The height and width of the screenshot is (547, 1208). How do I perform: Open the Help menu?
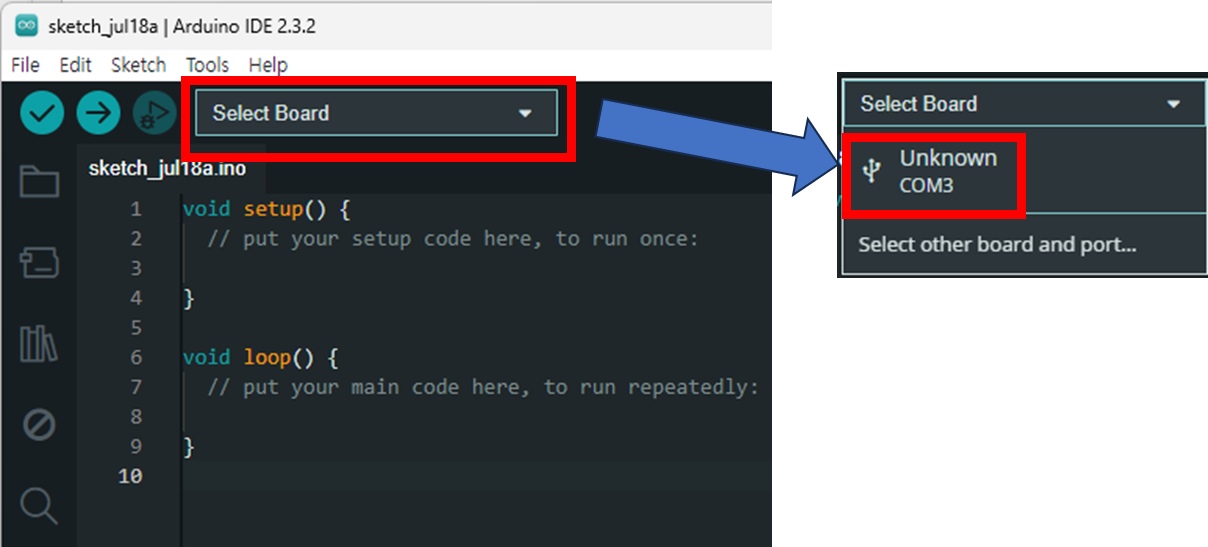[268, 65]
